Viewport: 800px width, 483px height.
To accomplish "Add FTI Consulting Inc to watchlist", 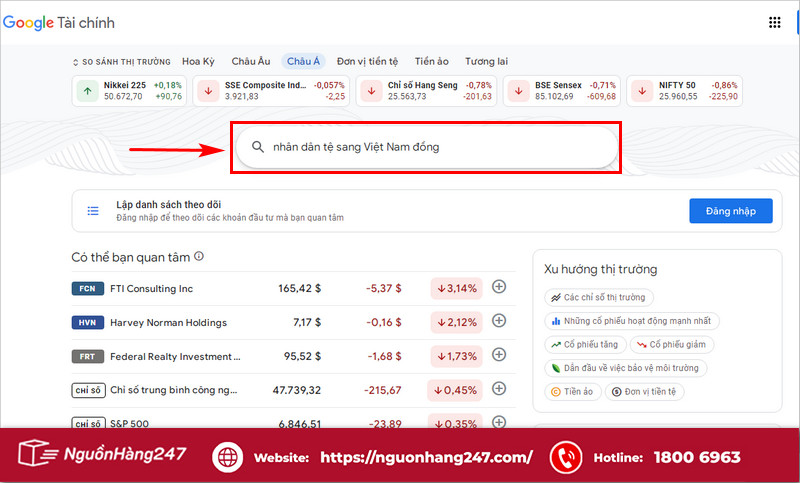I will (x=499, y=288).
